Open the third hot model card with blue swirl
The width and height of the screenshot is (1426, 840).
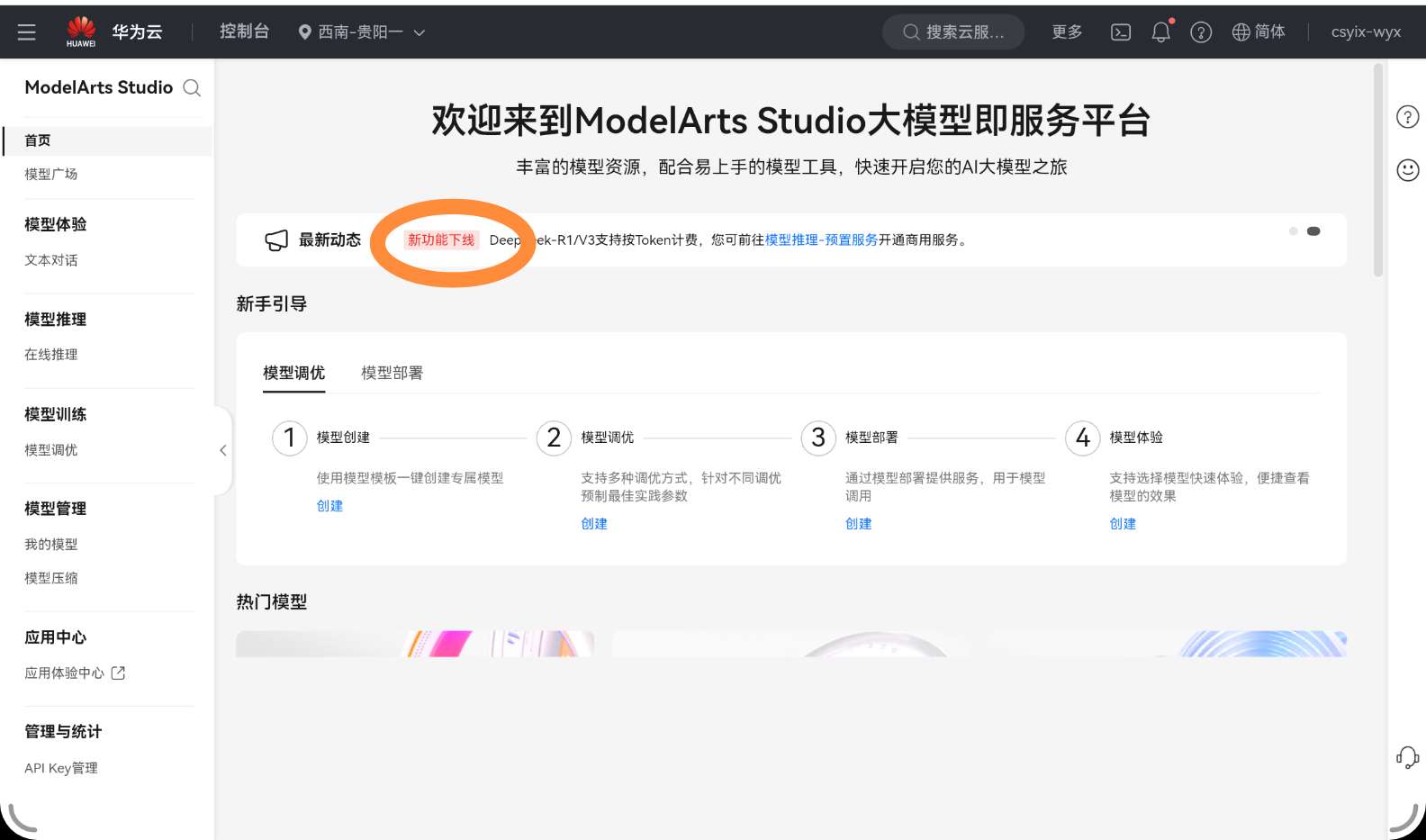(1168, 644)
